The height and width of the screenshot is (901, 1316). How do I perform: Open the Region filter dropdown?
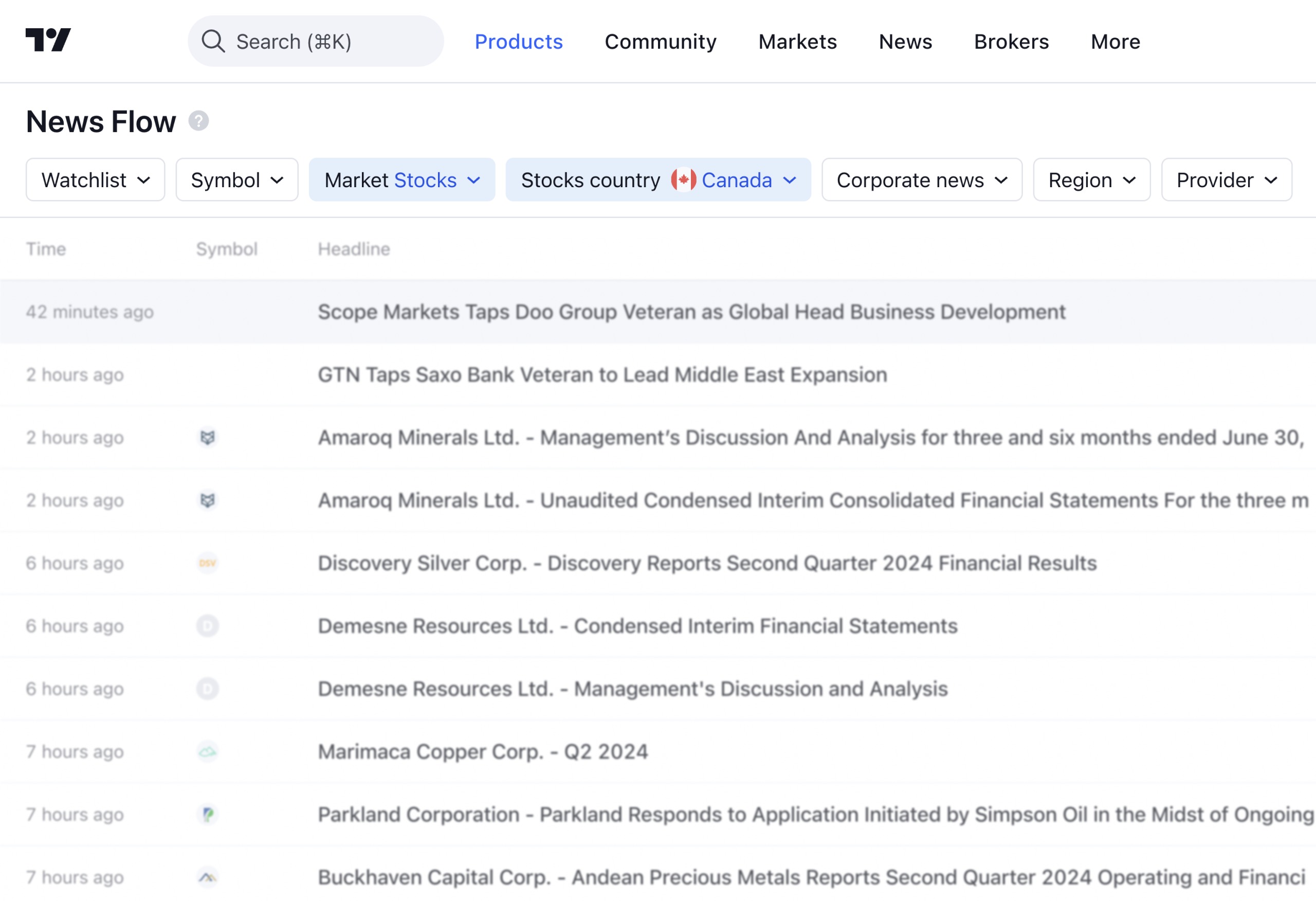1091,180
